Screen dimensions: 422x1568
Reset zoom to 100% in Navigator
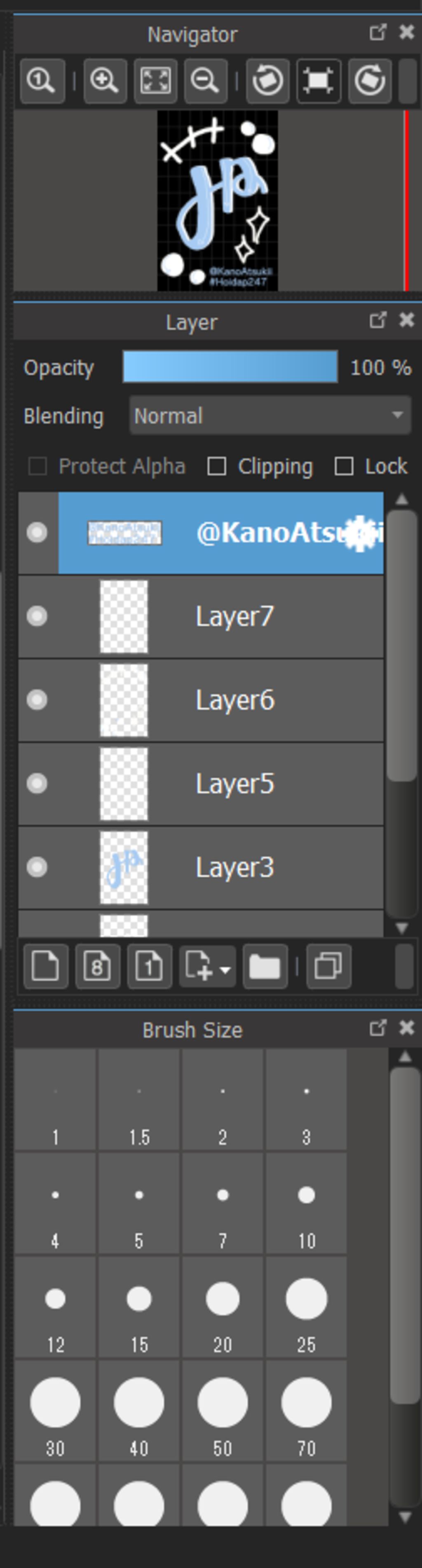pos(42,80)
